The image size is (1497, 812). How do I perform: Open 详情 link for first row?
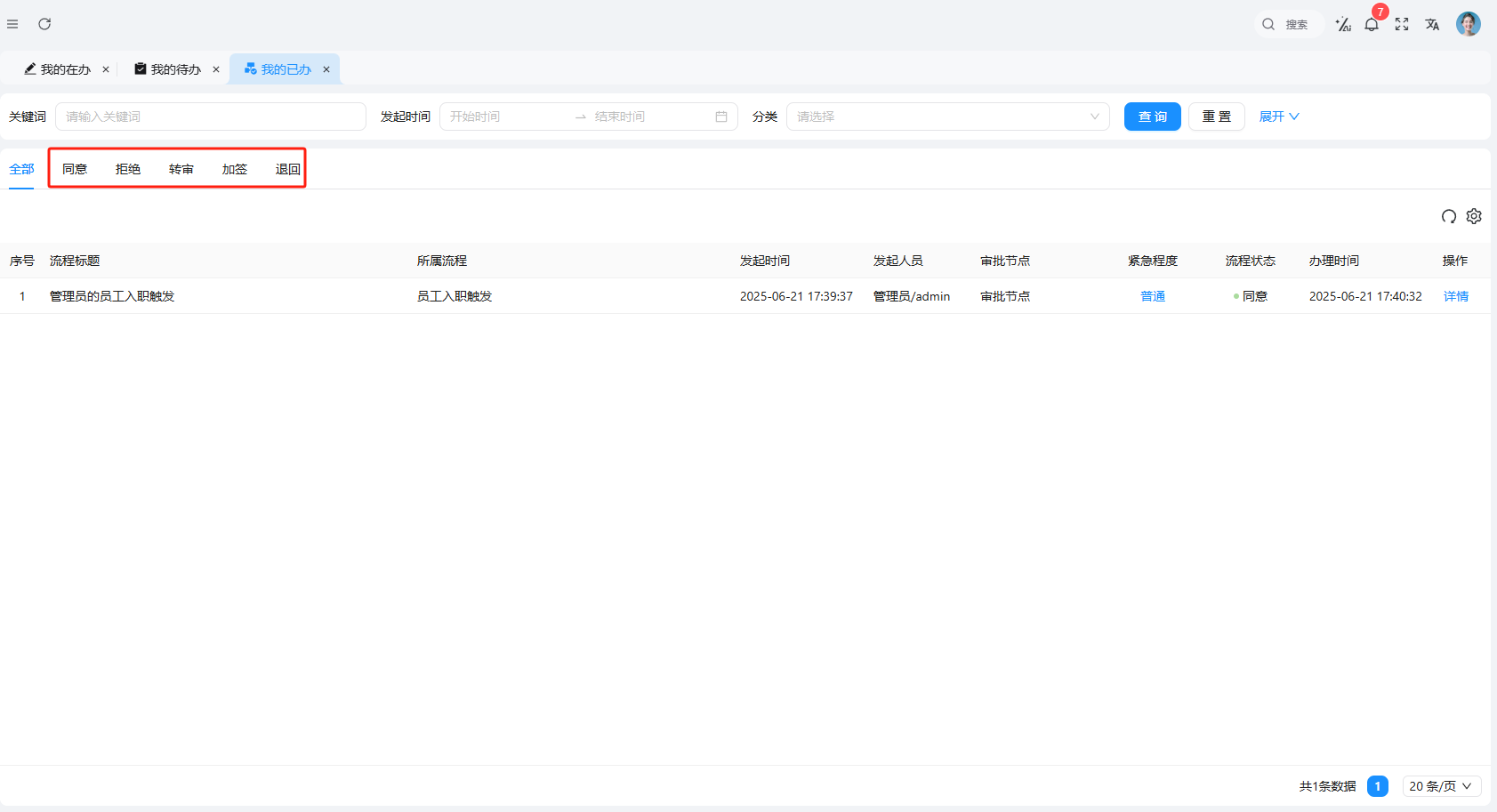pos(1455,296)
